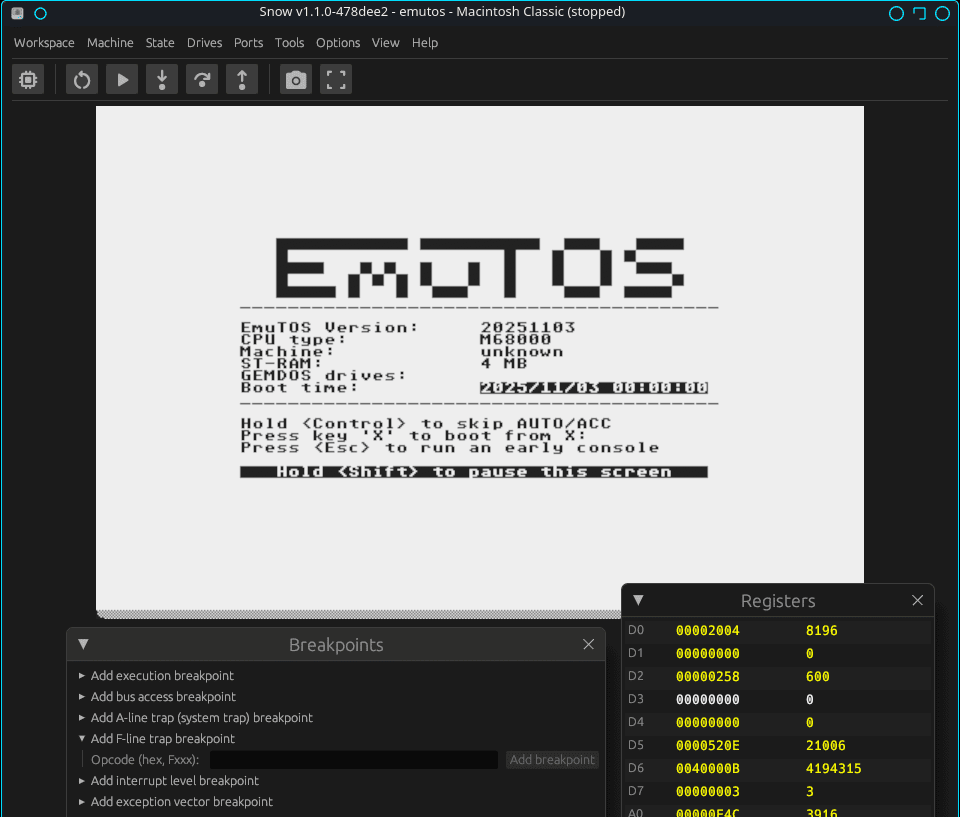Expand Add bus access breakpoint

pos(163,697)
